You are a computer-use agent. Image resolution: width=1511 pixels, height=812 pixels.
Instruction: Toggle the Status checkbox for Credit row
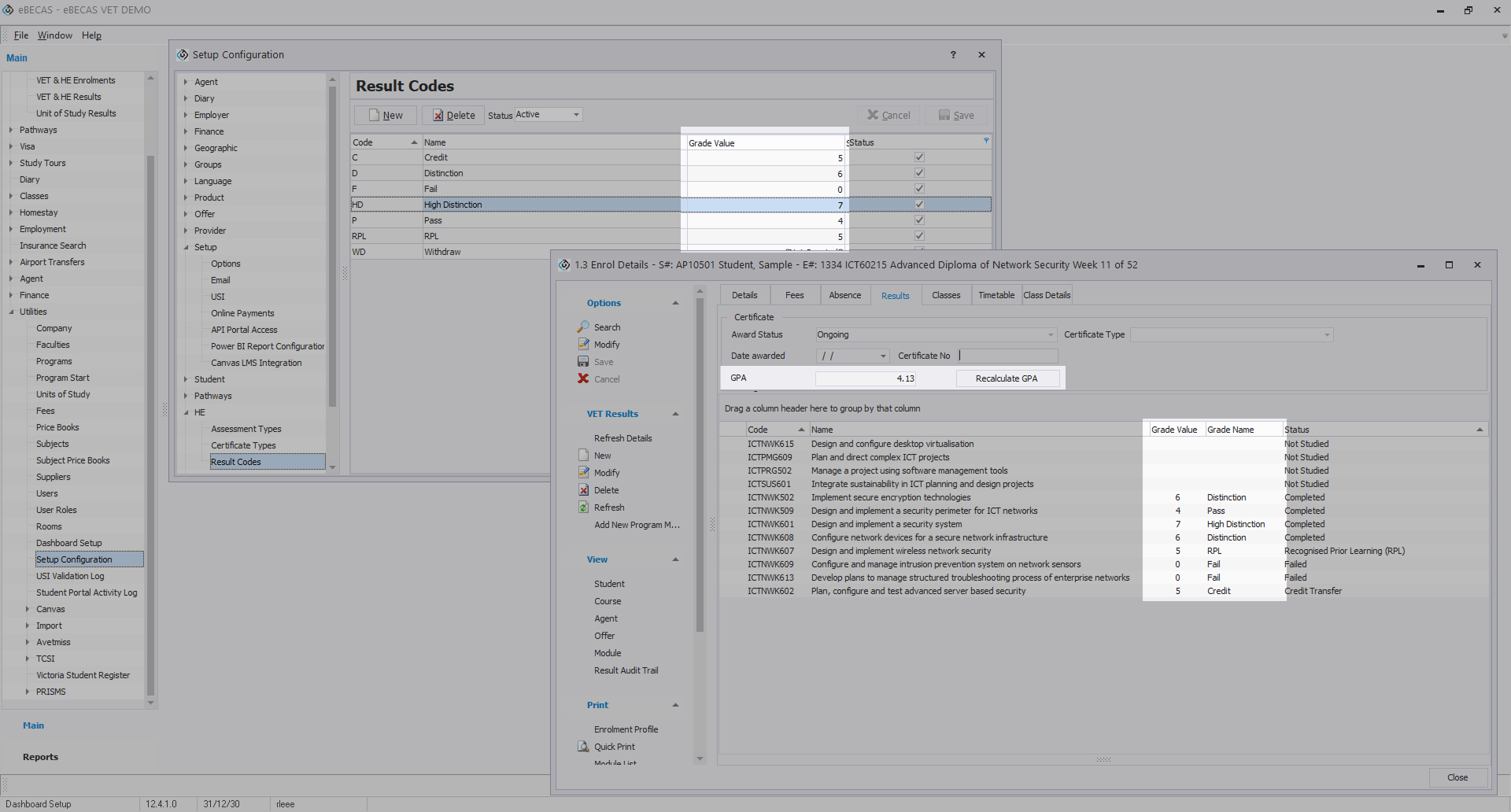tap(918, 157)
